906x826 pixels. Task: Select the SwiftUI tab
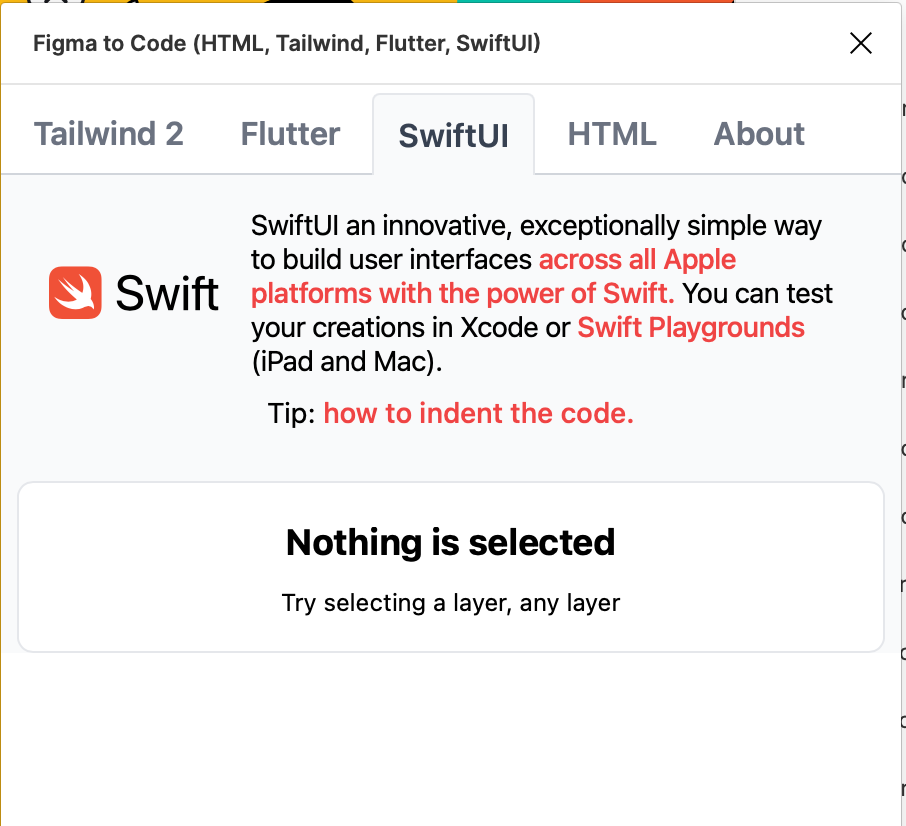pyautogui.click(x=453, y=135)
